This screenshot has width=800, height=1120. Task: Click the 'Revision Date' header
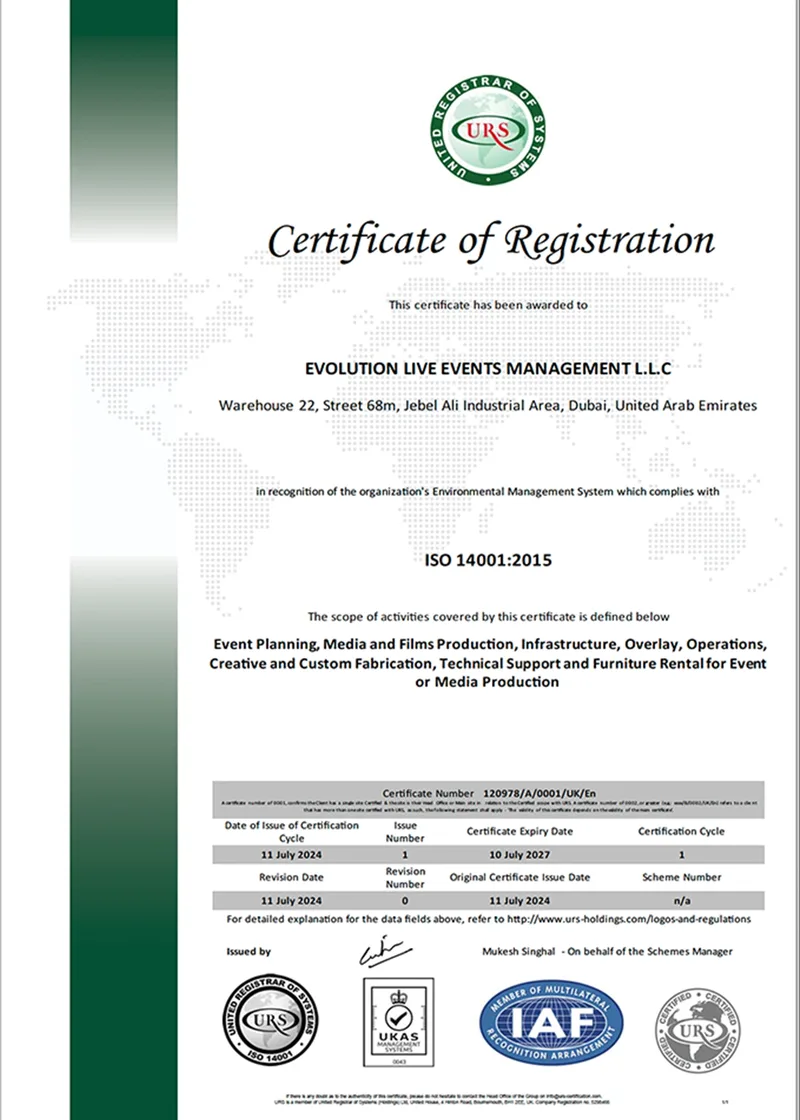point(291,877)
